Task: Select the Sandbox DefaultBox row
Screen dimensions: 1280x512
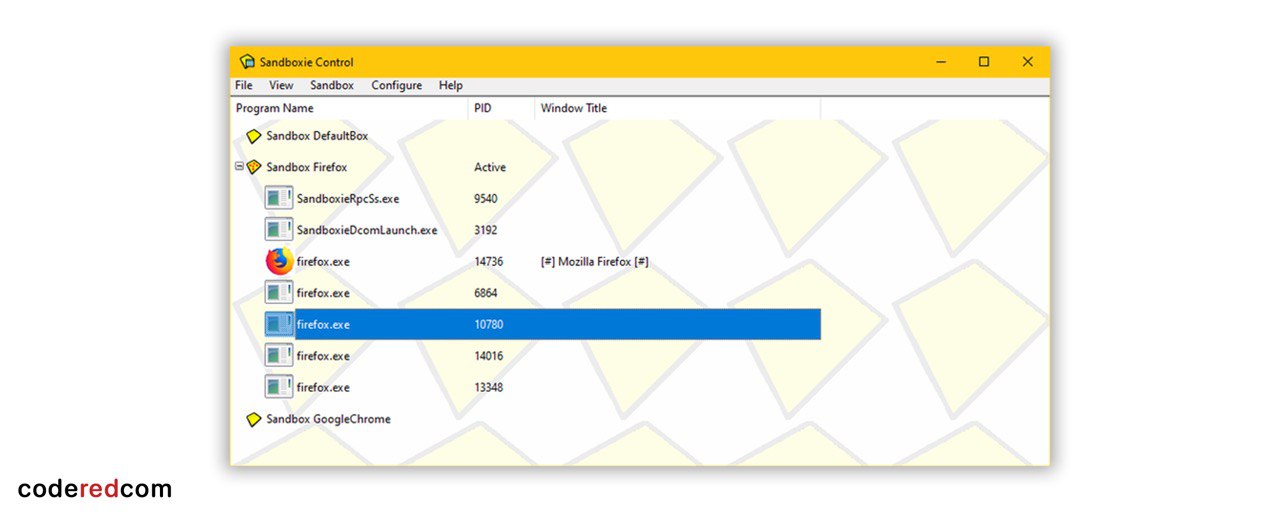Action: (x=317, y=136)
